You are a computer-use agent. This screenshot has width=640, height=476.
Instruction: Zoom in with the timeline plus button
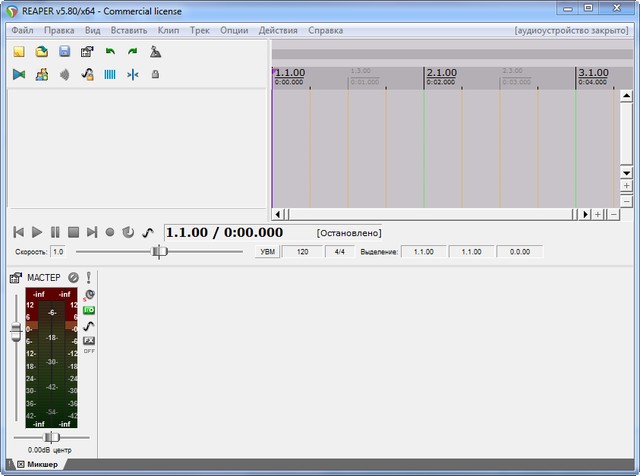[x=598, y=214]
